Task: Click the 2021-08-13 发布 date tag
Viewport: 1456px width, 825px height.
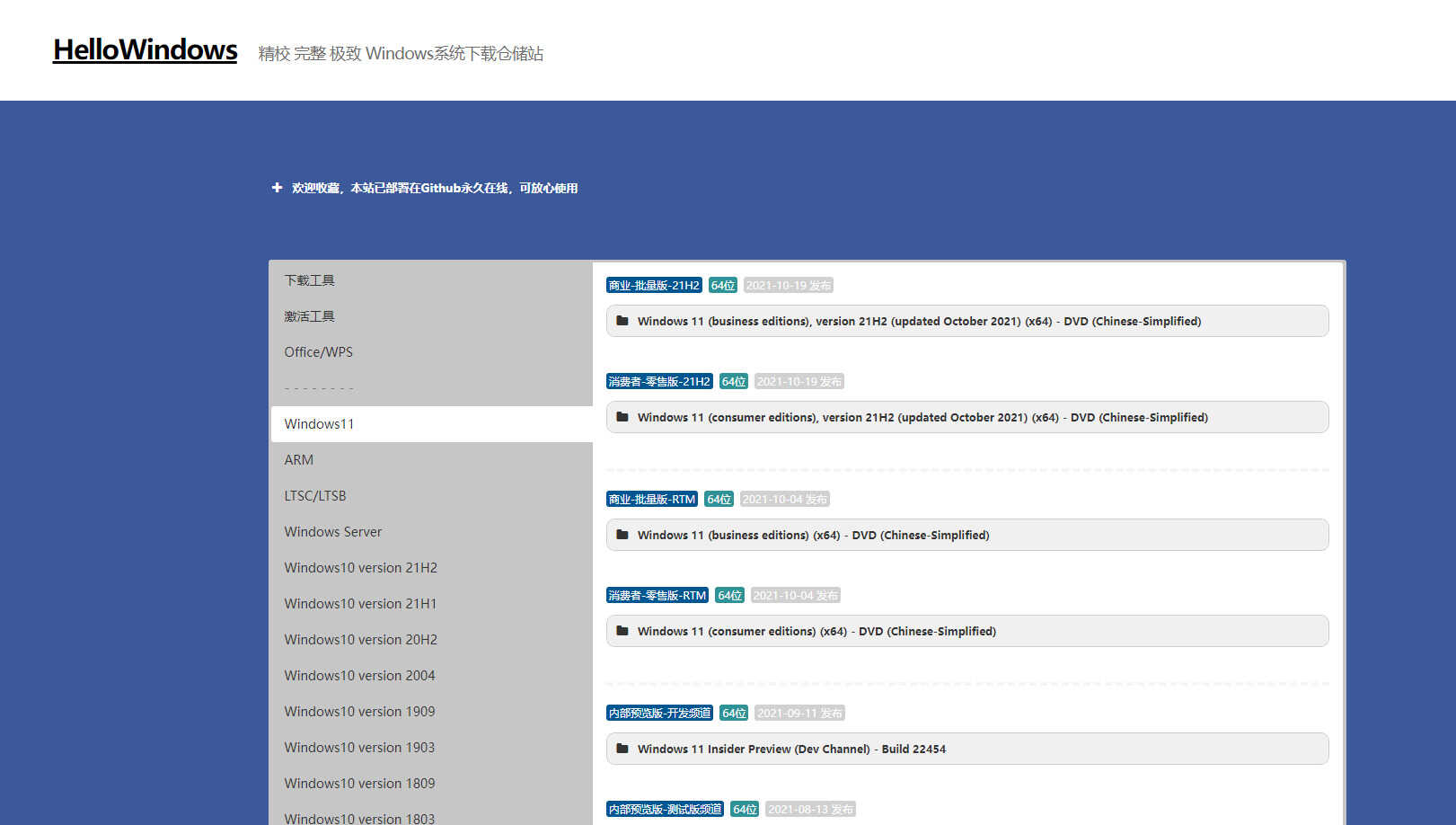Action: [811, 810]
